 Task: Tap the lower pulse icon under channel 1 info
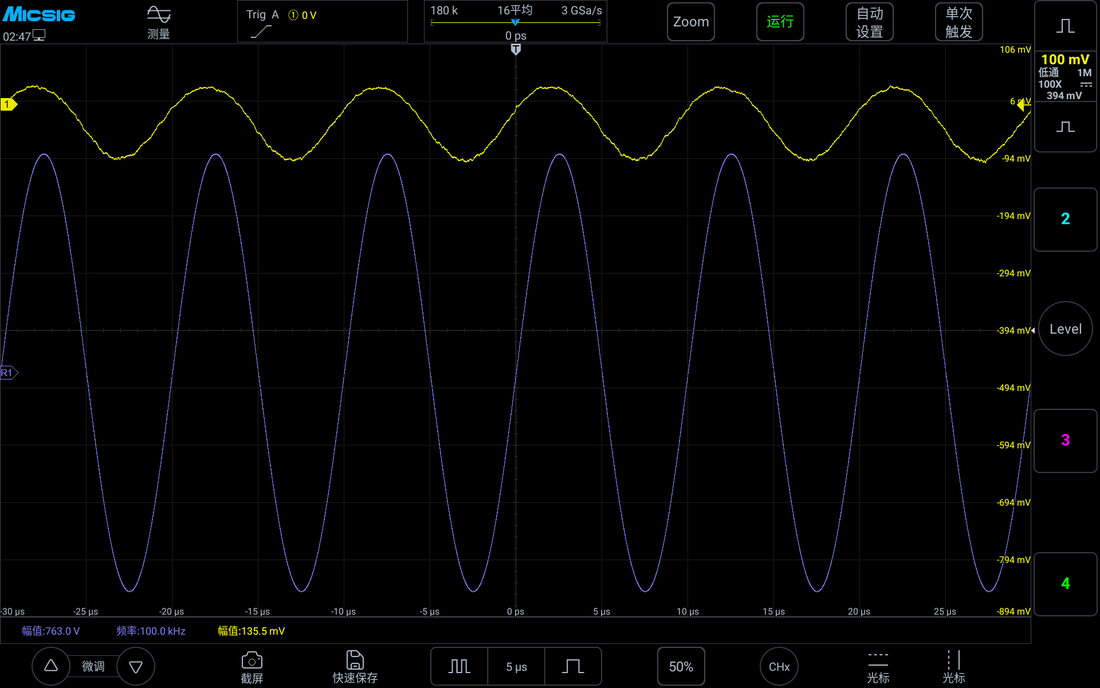1065,127
